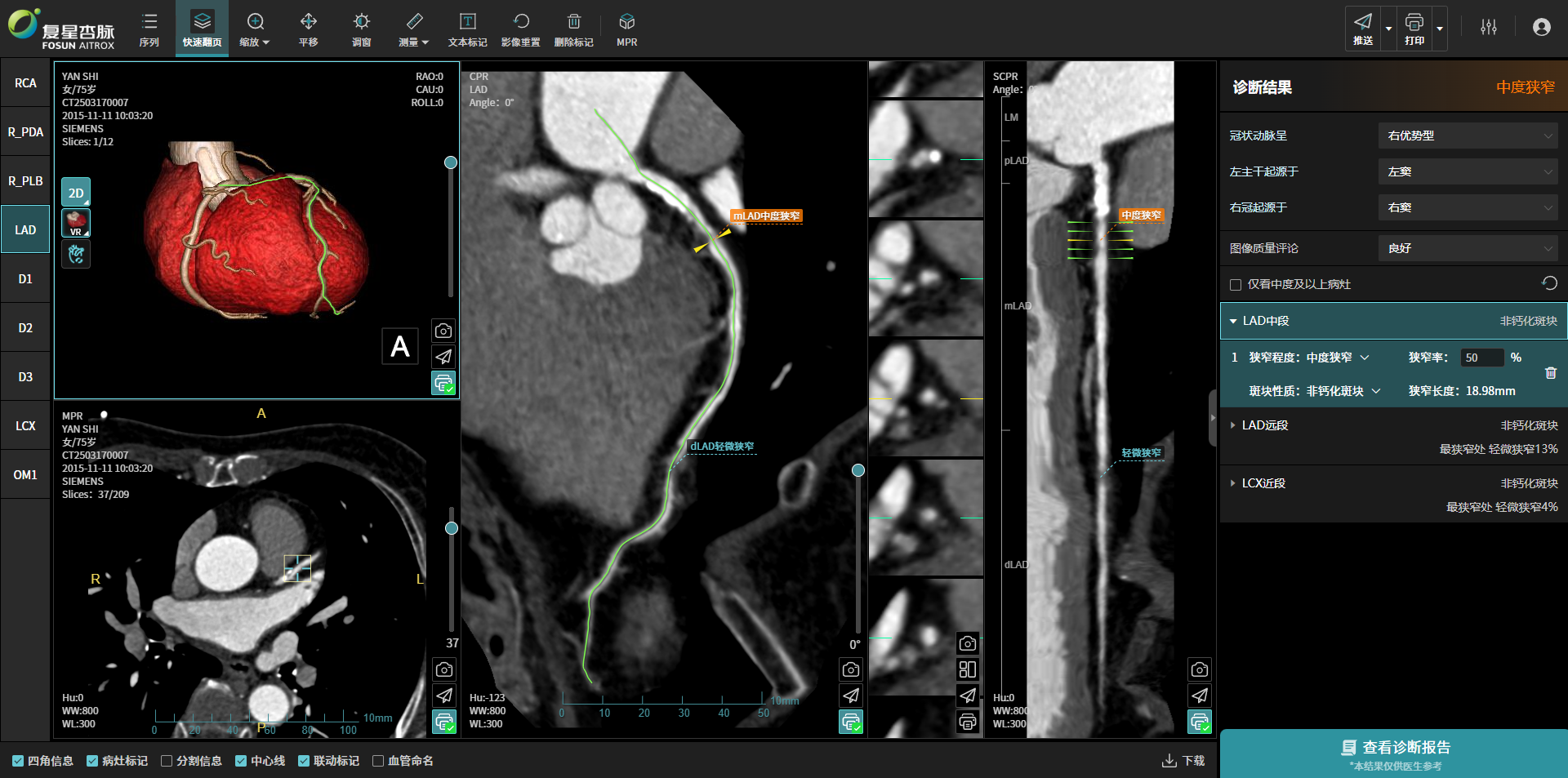Screen dimensions: 1568x778
Task: Select the top cross-section thumbnail
Action: point(926,79)
